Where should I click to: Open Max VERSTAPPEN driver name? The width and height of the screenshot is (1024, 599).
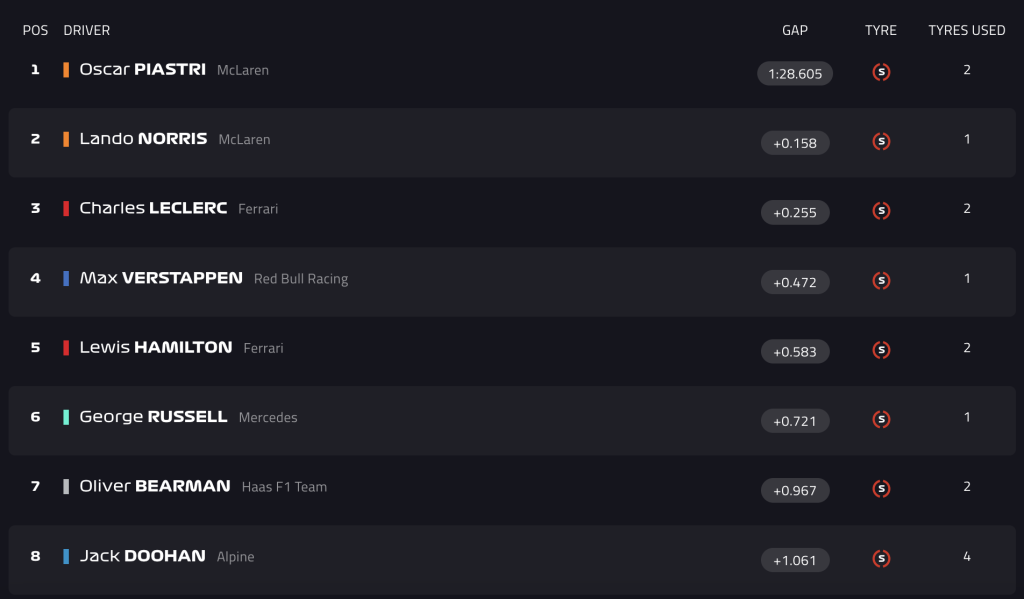pos(161,278)
